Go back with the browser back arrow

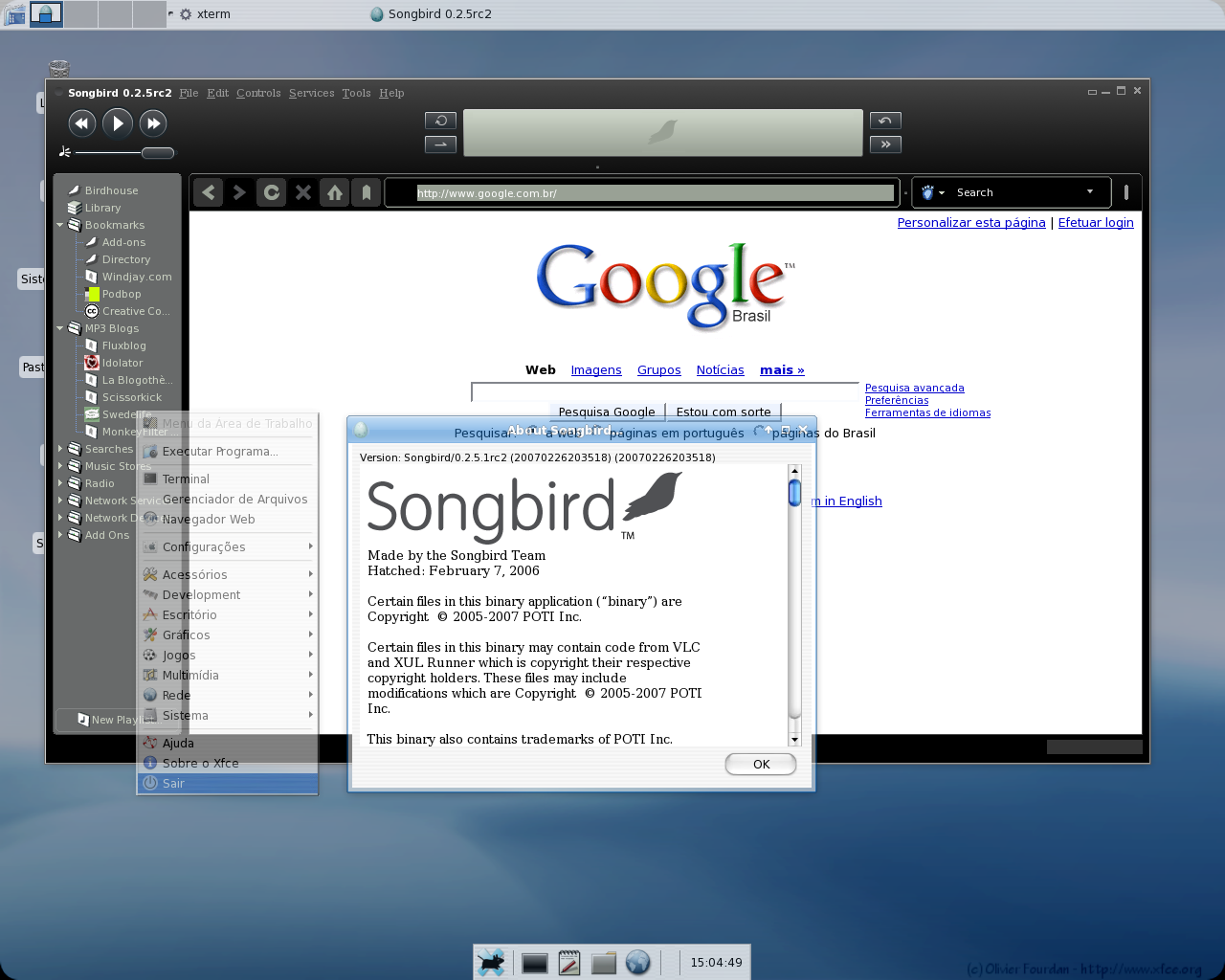[209, 192]
